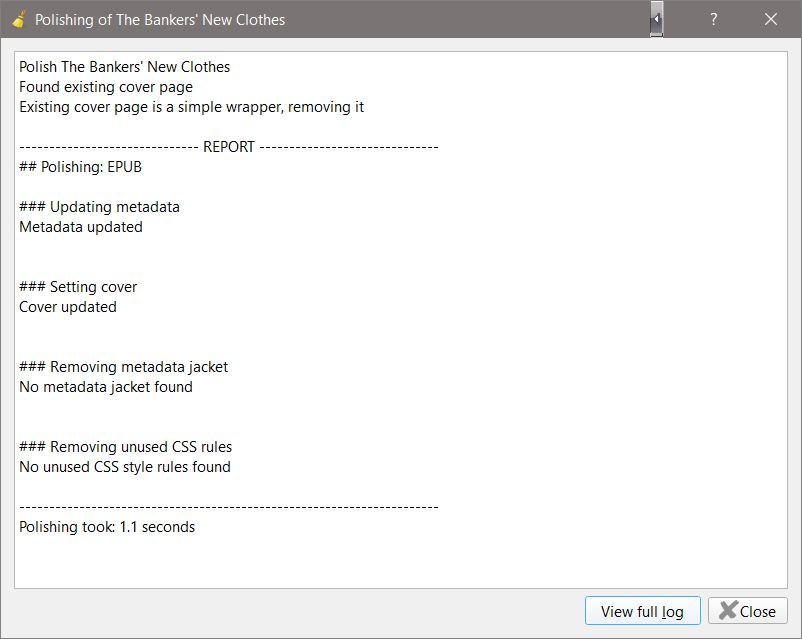Click the red X icon on Close button

coord(728,611)
